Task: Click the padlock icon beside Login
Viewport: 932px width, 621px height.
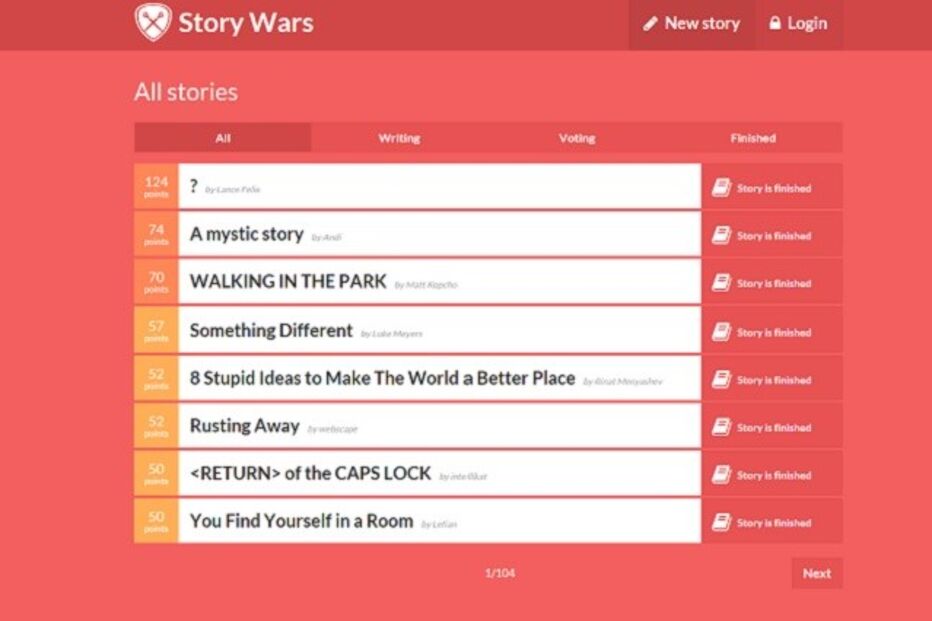Action: coord(775,24)
